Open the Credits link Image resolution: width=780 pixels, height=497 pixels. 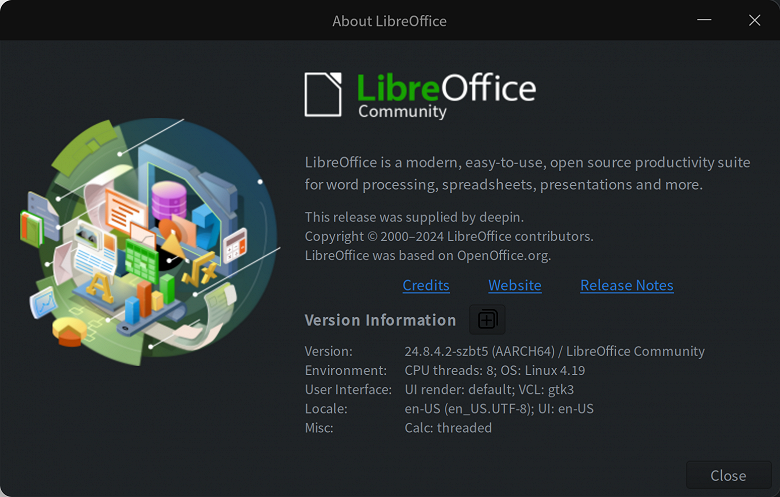tap(426, 285)
